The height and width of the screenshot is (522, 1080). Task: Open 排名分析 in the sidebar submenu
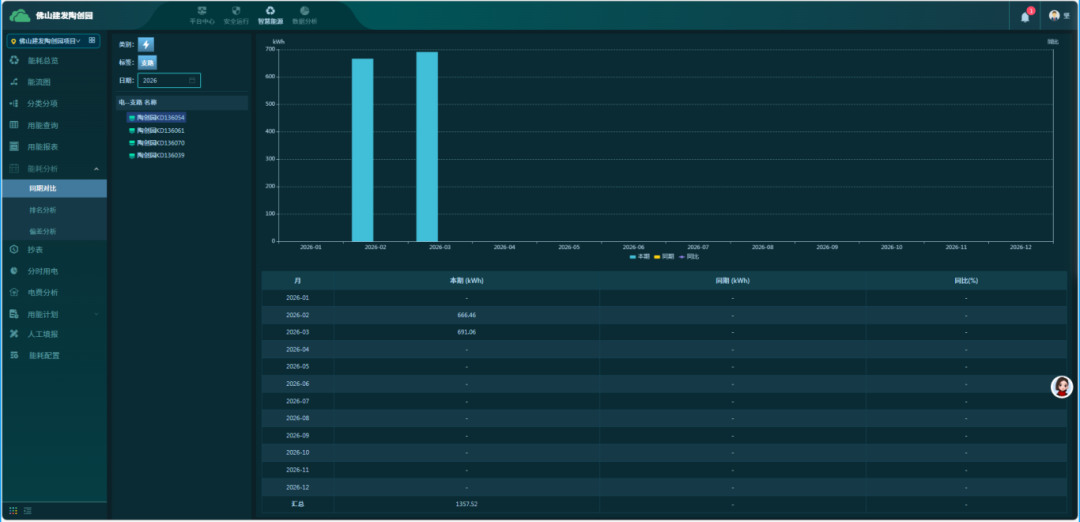(x=43, y=210)
